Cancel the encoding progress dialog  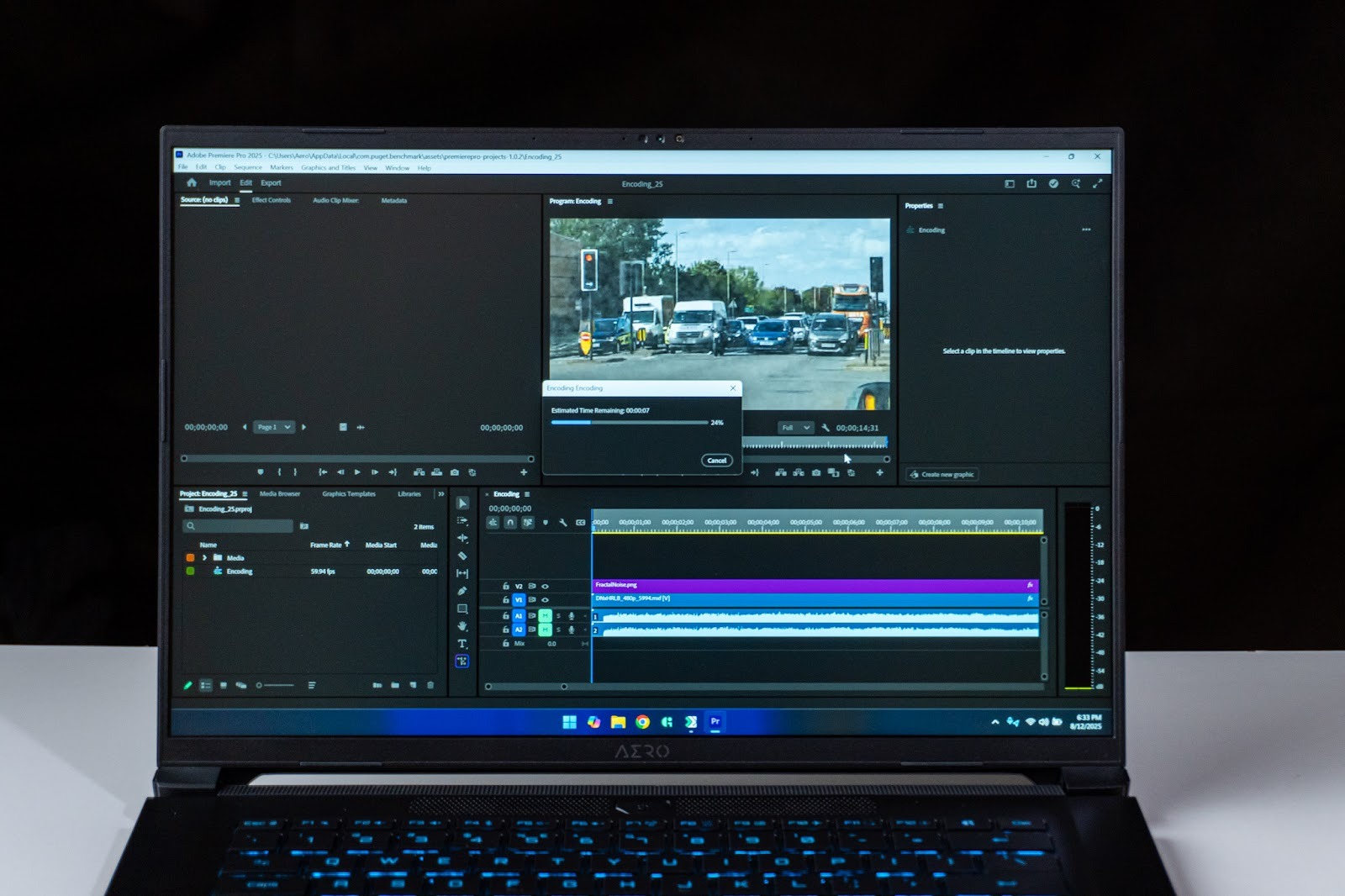(x=716, y=461)
